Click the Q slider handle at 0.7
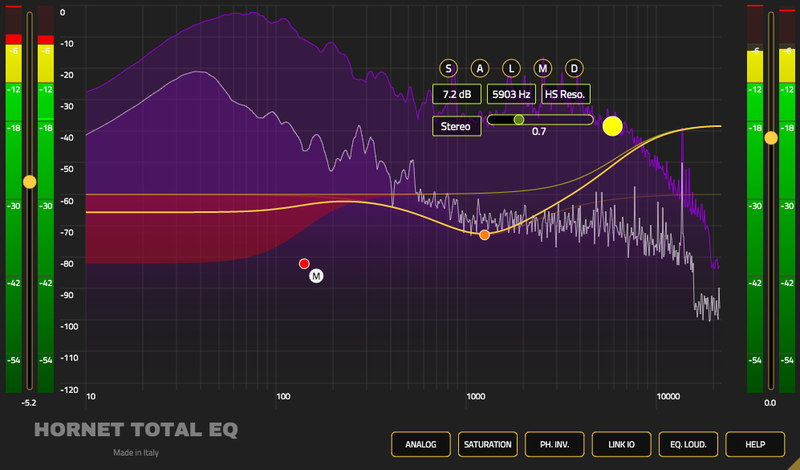Image resolution: width=800 pixels, height=470 pixels. pyautogui.click(x=519, y=120)
